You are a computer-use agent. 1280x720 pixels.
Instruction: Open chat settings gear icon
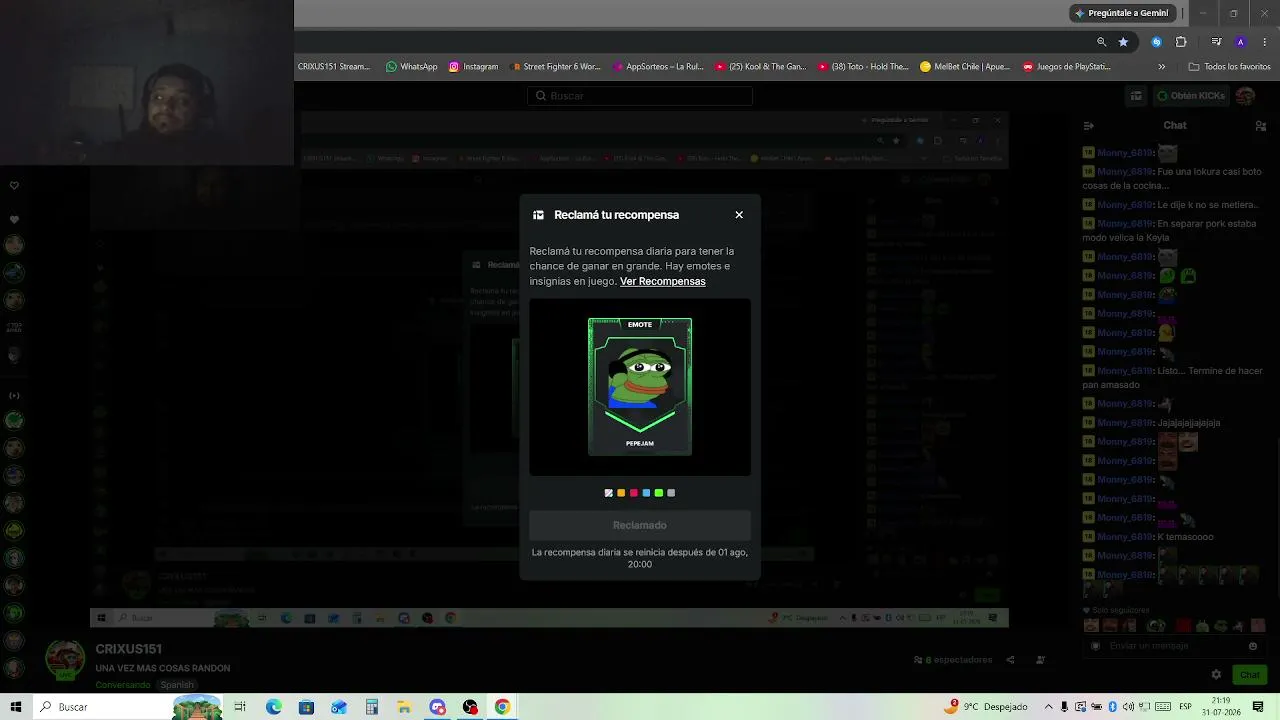[x=1216, y=675]
